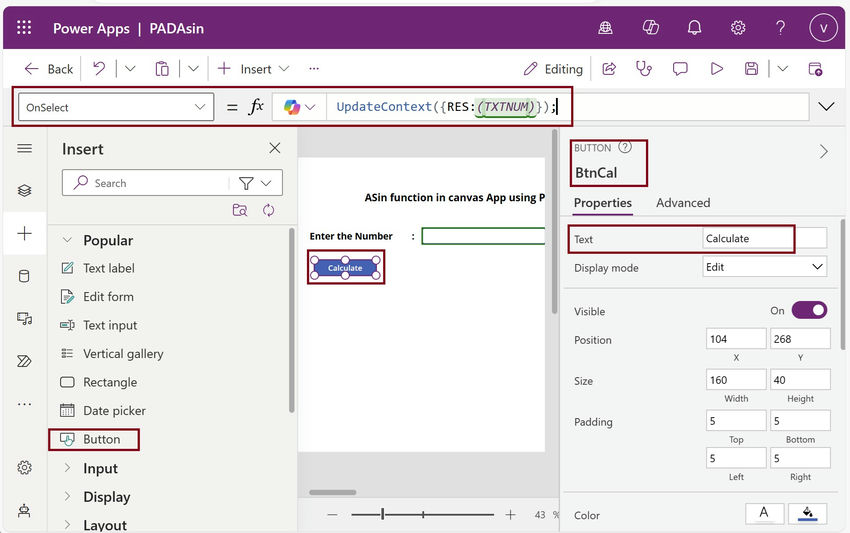
Task: Click the get more components icon
Action: pyautogui.click(x=240, y=210)
